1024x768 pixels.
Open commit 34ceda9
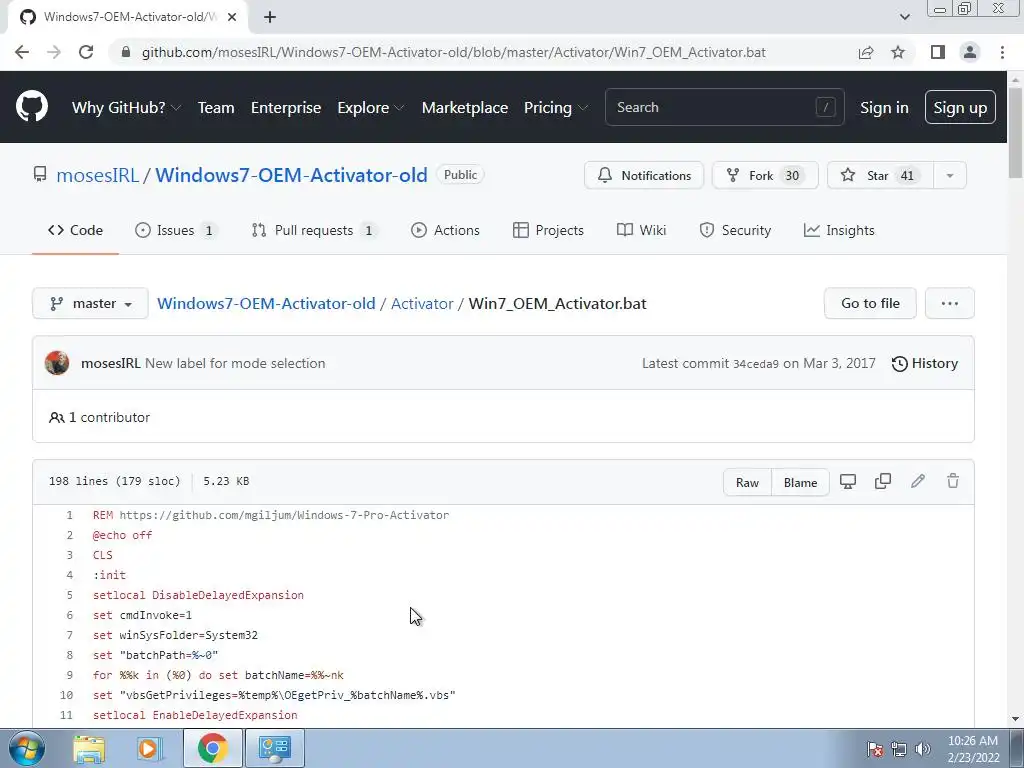[756, 364]
